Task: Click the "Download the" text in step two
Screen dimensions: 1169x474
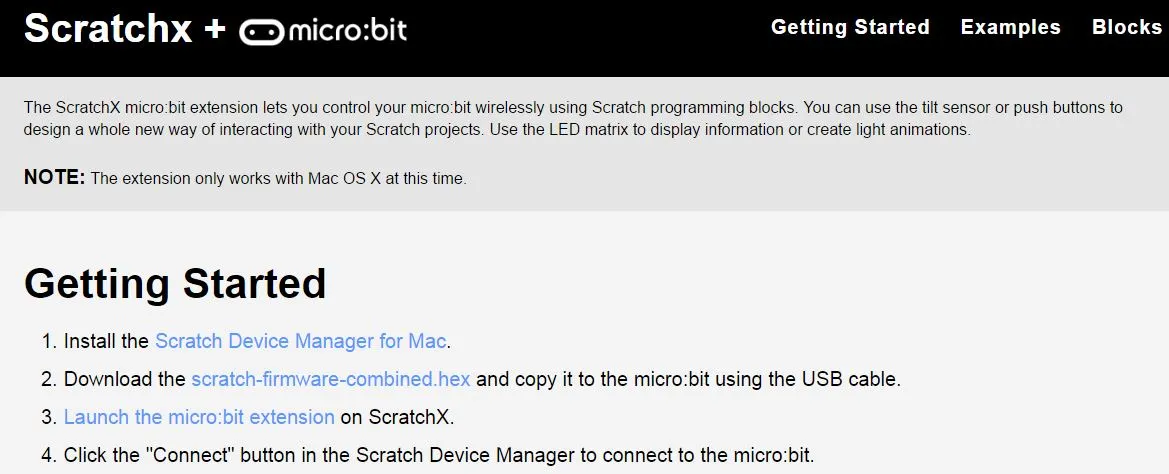Action: (125, 379)
